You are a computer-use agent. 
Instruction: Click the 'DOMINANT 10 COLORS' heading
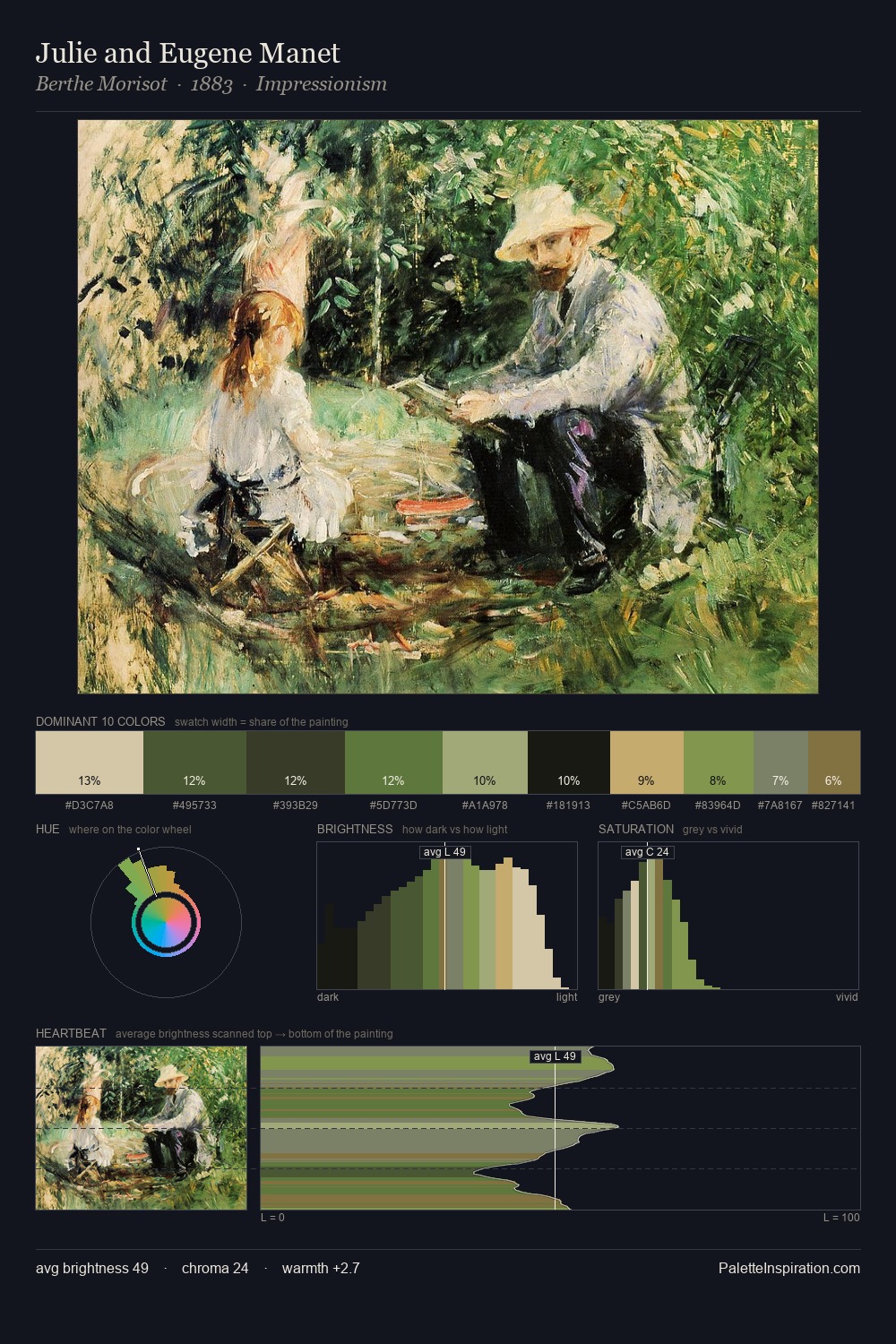click(100, 721)
